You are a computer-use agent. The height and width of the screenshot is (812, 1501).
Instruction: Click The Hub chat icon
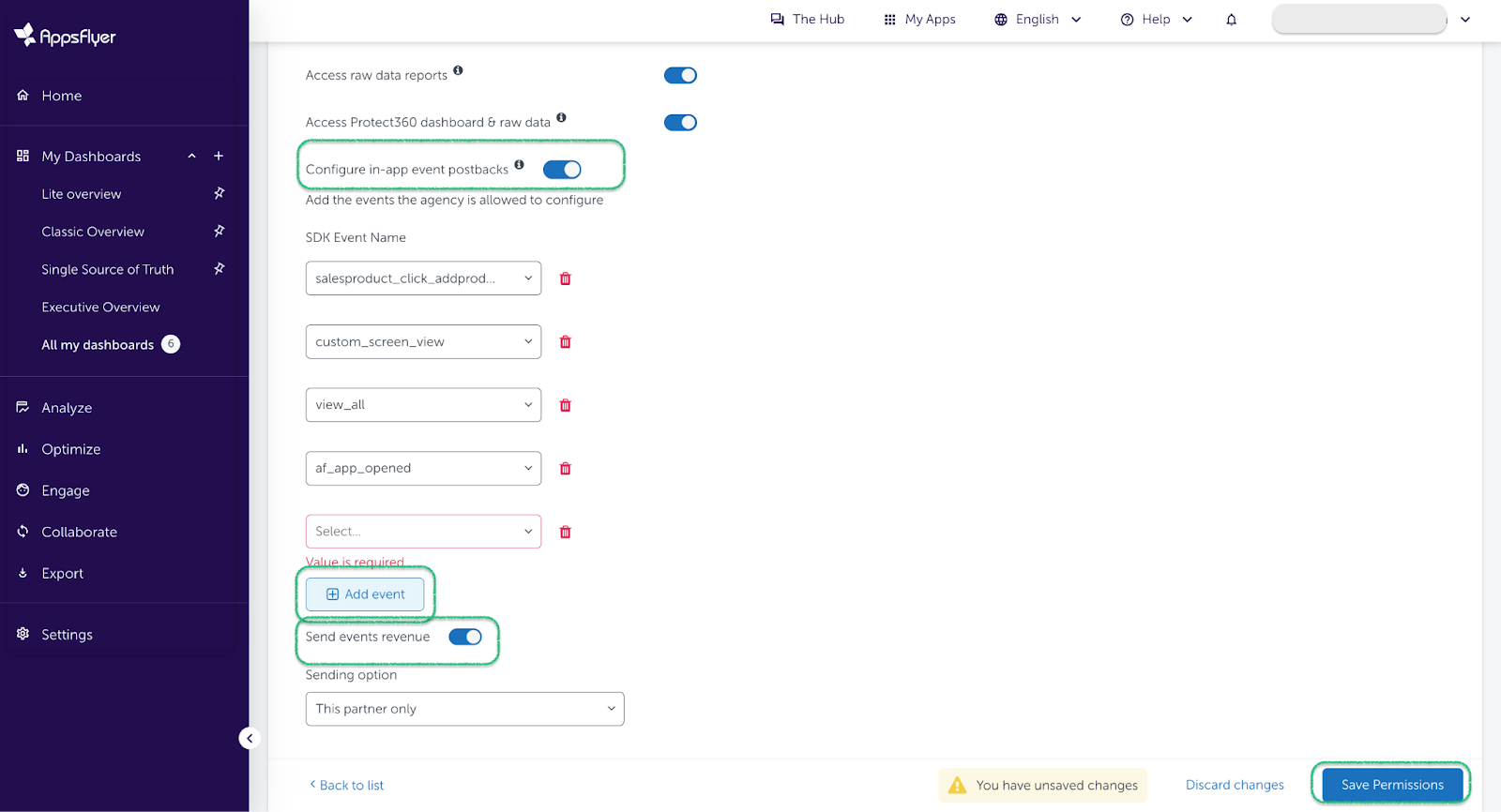[777, 19]
